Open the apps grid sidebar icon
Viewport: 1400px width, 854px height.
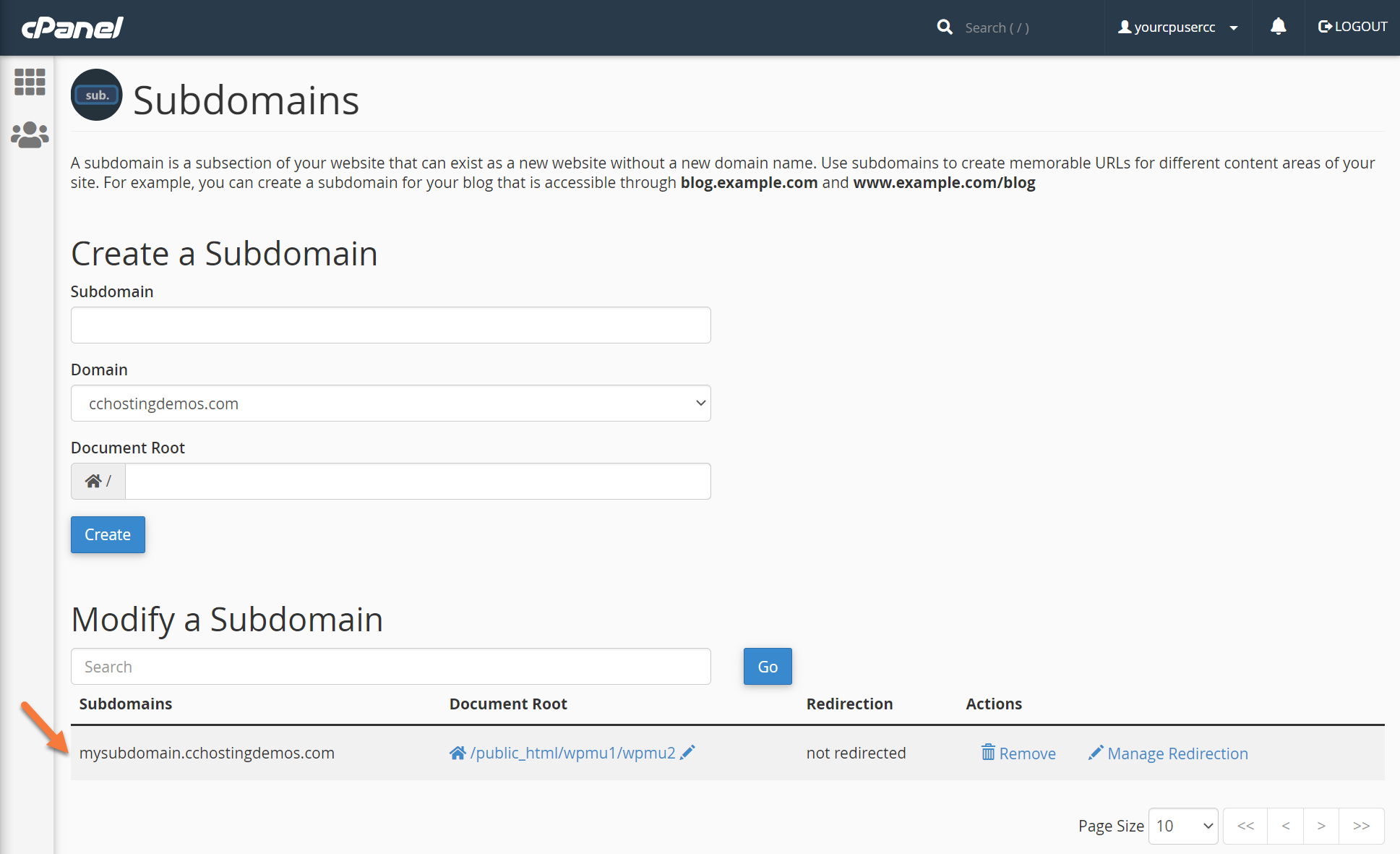pos(30,82)
